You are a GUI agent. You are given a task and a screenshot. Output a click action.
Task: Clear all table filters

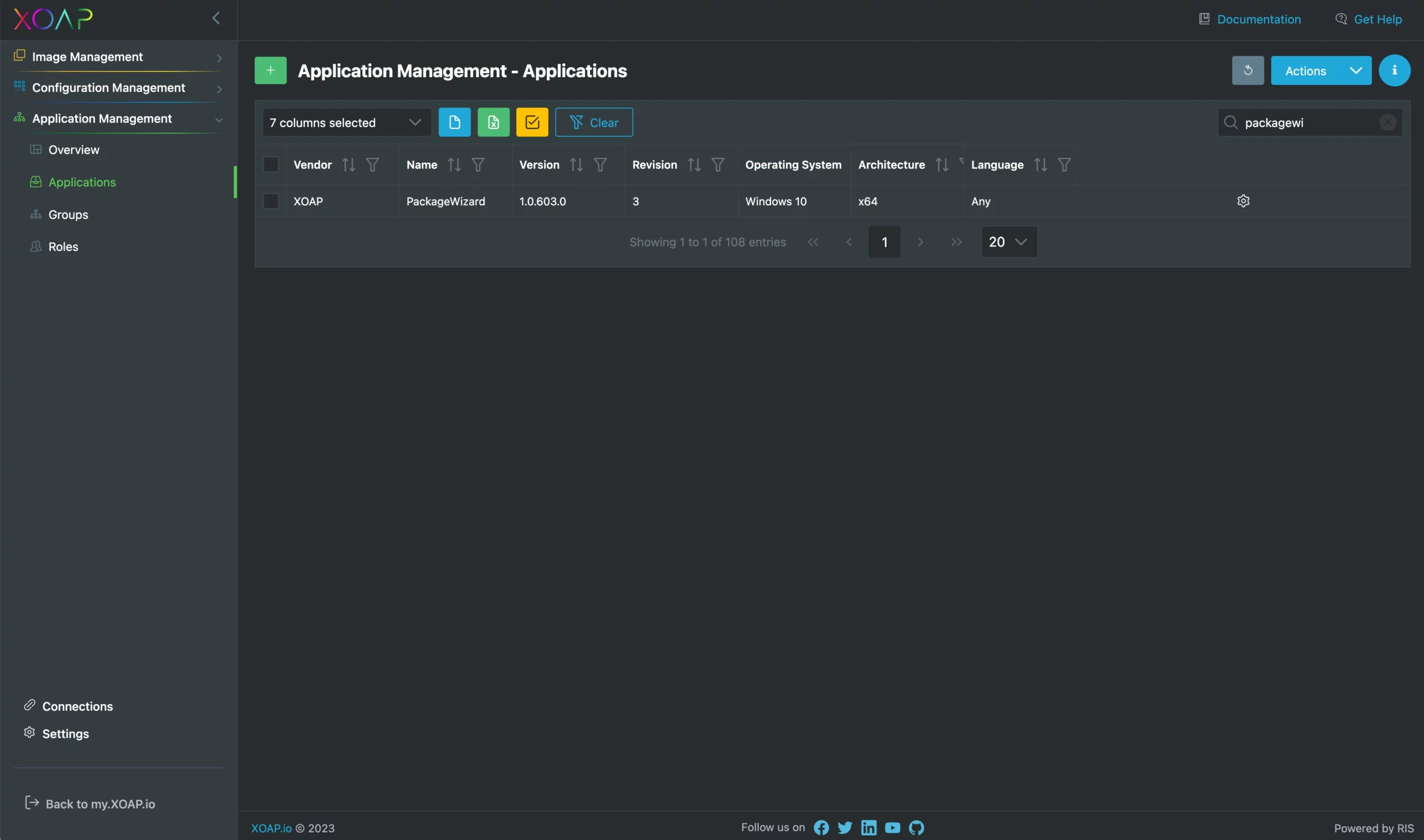tap(594, 122)
